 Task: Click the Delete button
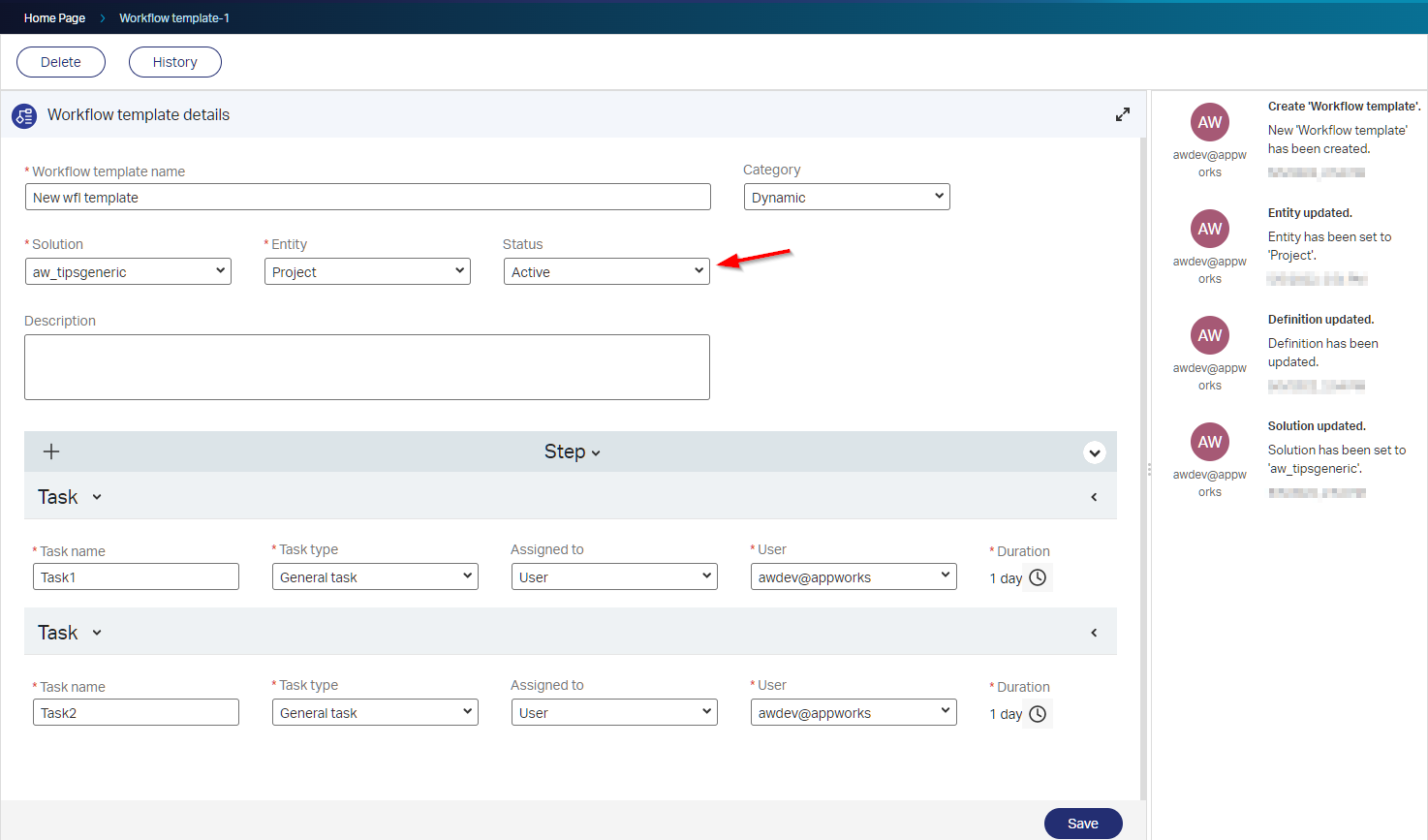[x=61, y=62]
